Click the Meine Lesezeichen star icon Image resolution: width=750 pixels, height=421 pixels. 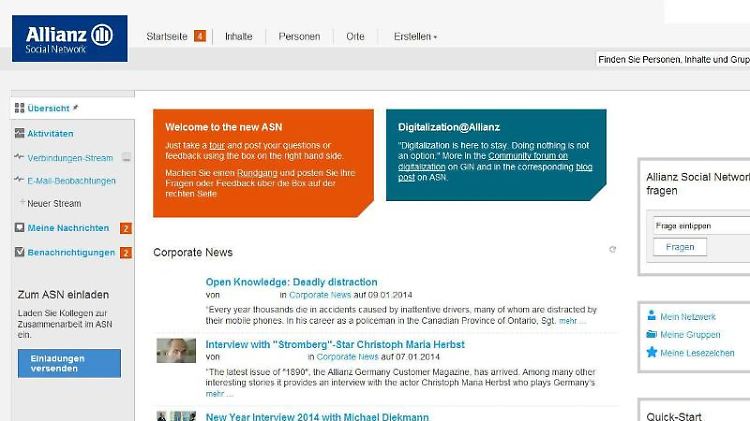point(652,352)
